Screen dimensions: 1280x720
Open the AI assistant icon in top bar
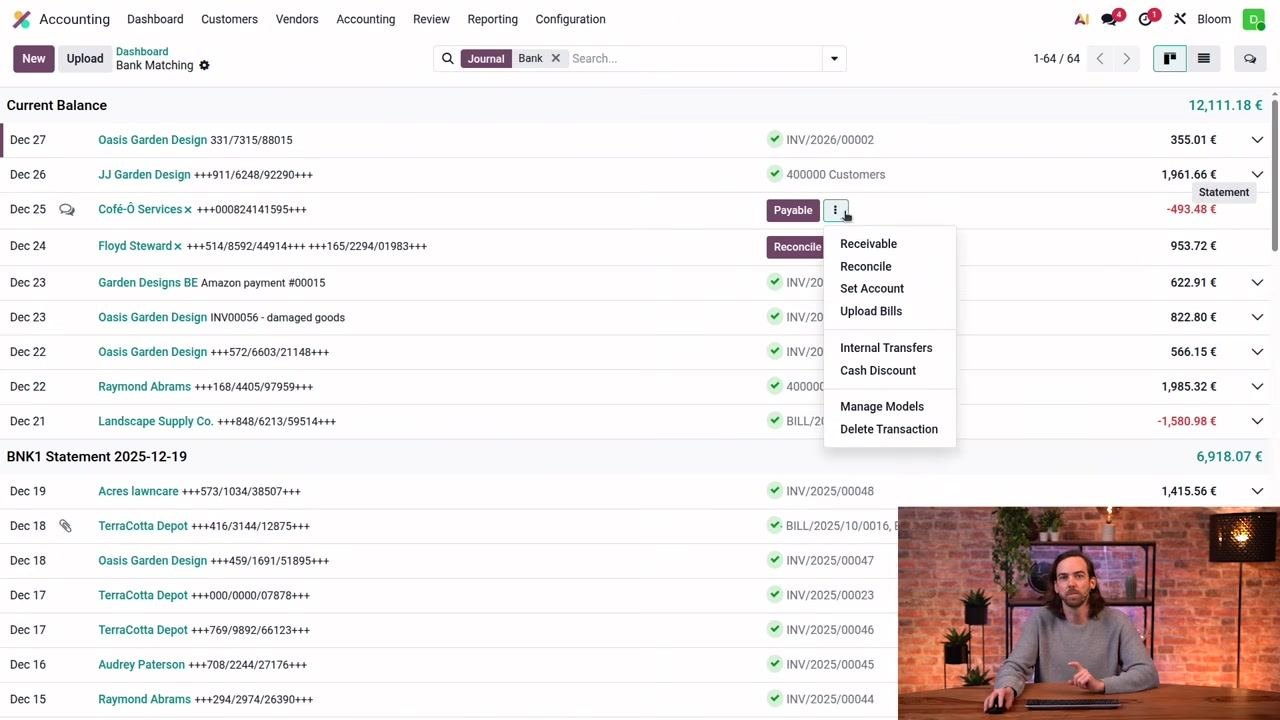(1081, 19)
